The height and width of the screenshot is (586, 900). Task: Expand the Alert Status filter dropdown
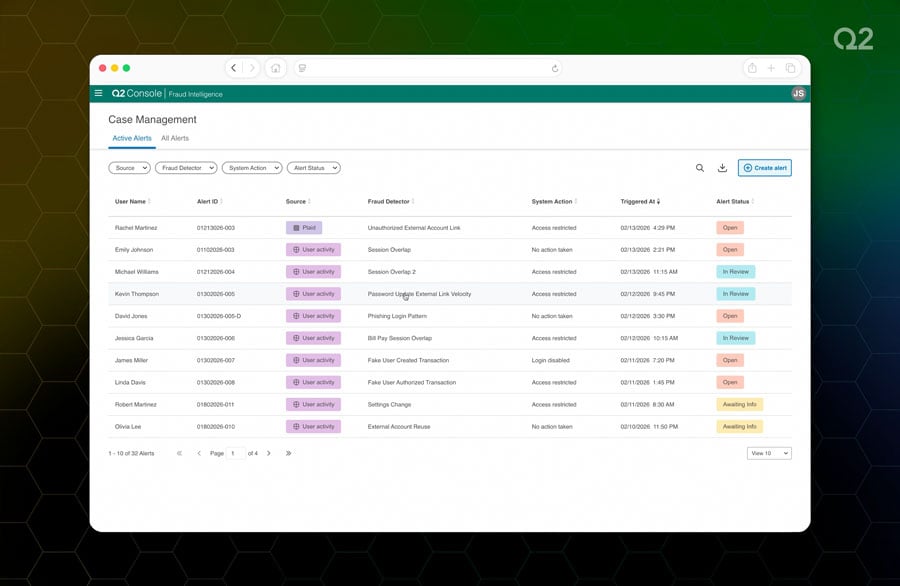pos(314,168)
